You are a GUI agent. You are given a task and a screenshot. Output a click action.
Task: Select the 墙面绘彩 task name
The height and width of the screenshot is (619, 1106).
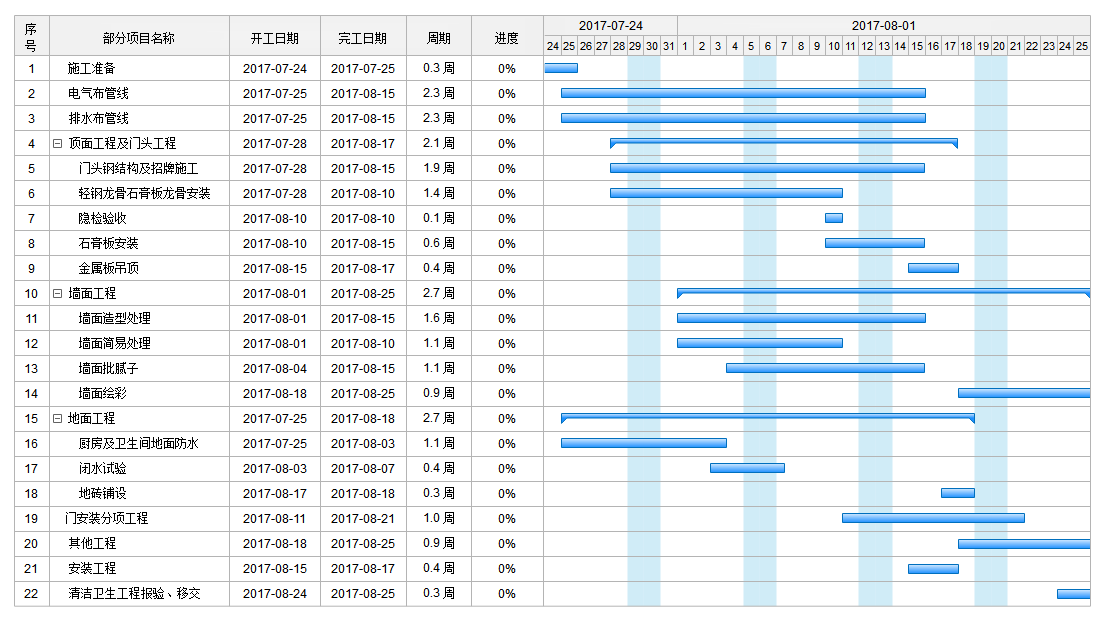click(102, 393)
